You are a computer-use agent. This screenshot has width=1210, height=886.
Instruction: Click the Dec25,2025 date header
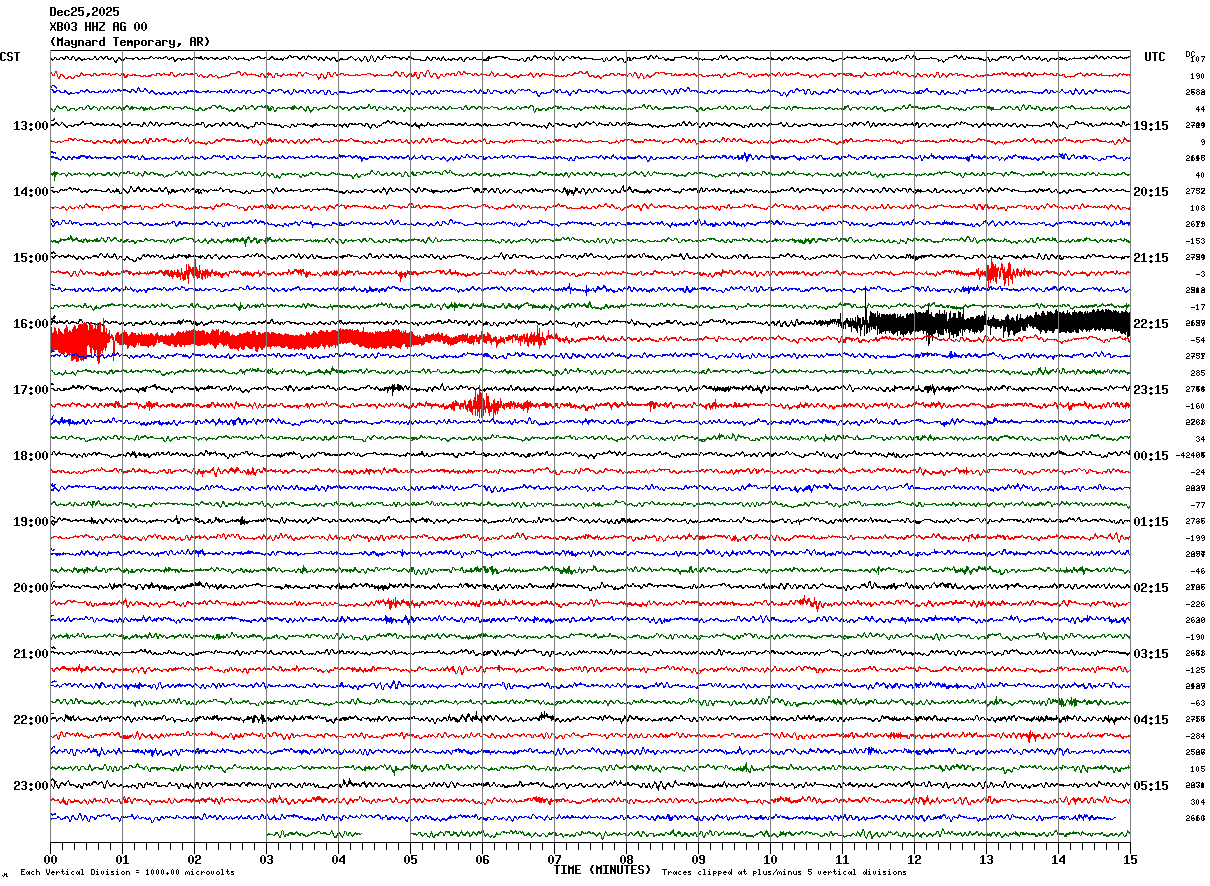pyautogui.click(x=85, y=12)
